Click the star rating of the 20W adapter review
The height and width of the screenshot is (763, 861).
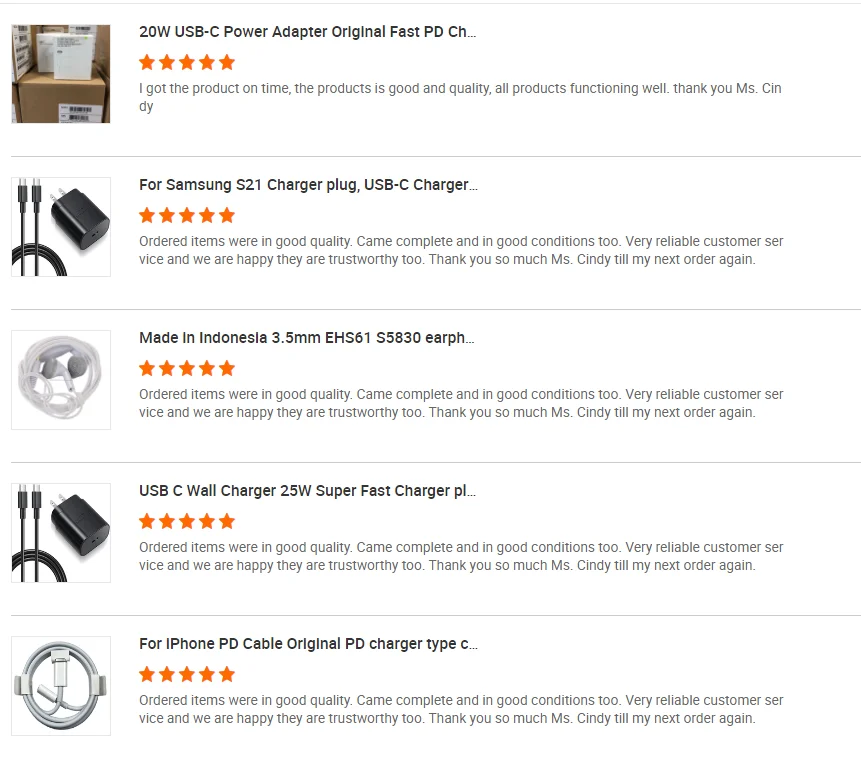pos(187,62)
